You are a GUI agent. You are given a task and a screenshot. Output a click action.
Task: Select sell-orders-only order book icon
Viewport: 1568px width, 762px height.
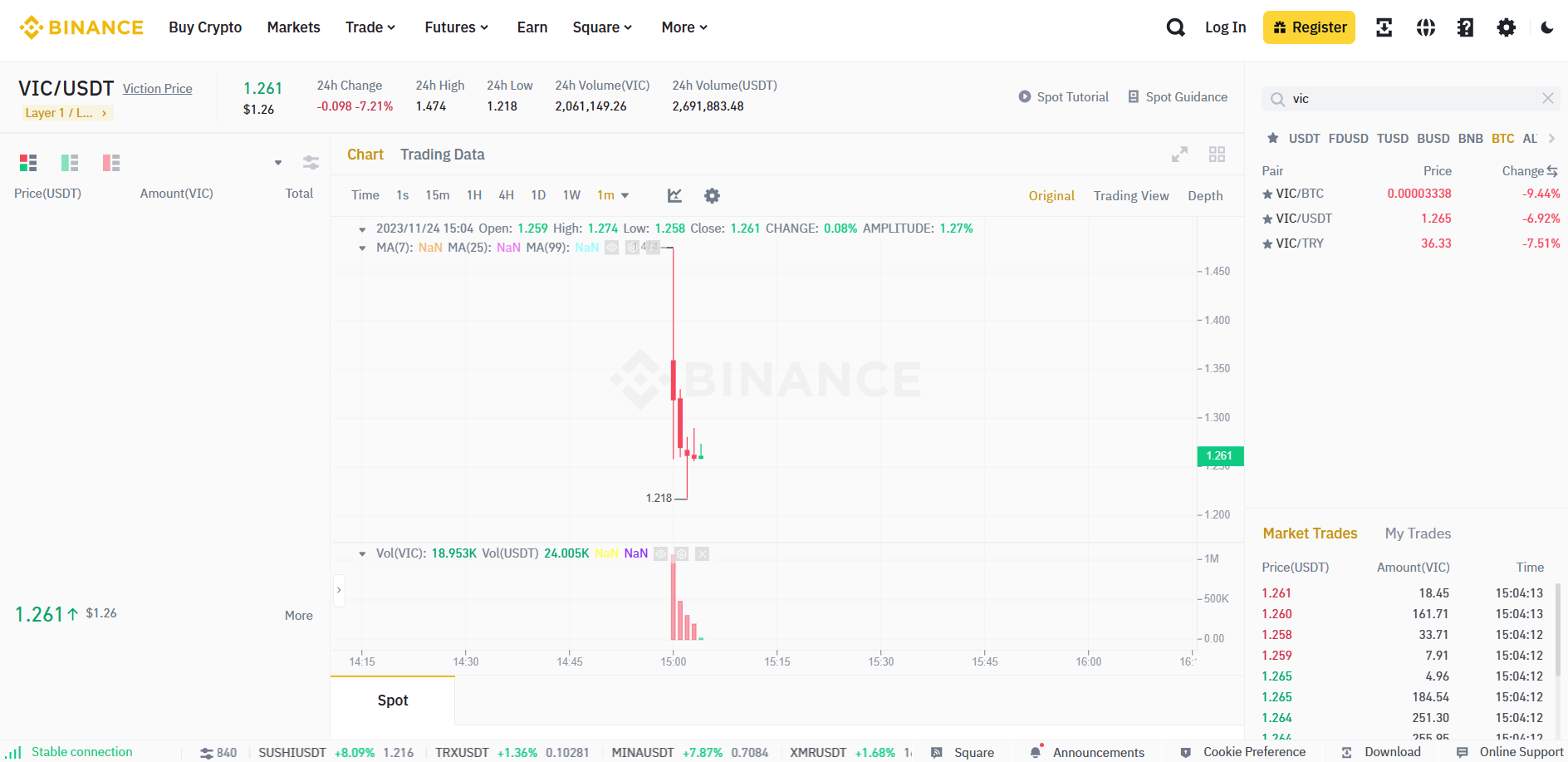coord(111,163)
